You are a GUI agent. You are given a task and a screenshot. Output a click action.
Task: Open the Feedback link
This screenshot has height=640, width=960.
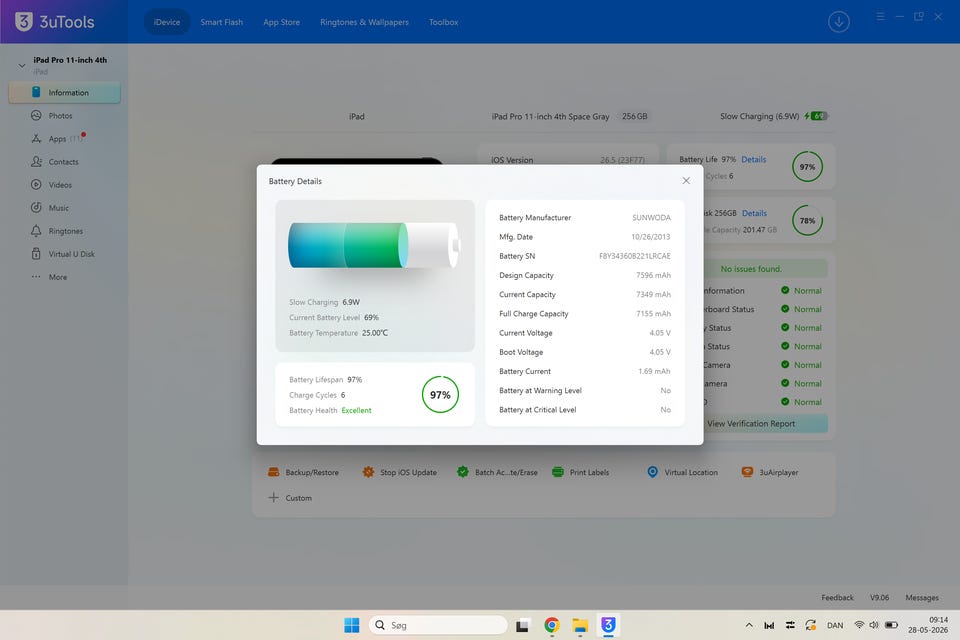click(x=837, y=597)
